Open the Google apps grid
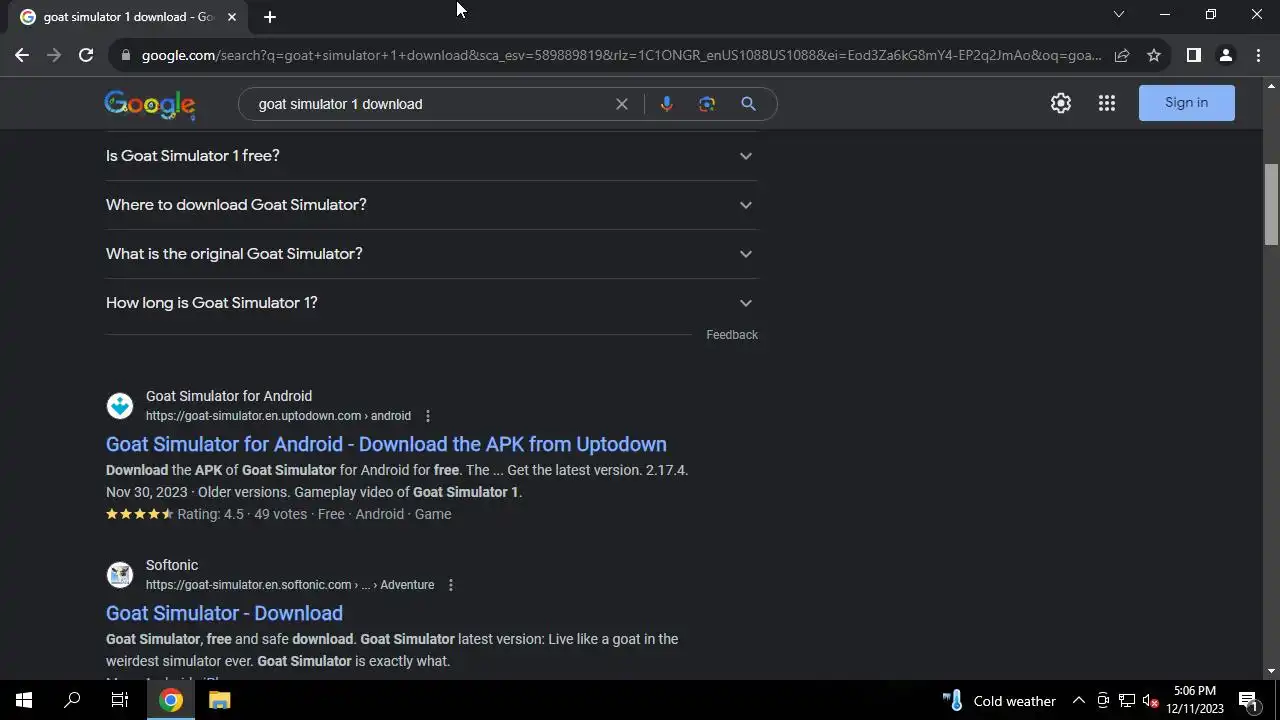The width and height of the screenshot is (1280, 720). [x=1107, y=103]
